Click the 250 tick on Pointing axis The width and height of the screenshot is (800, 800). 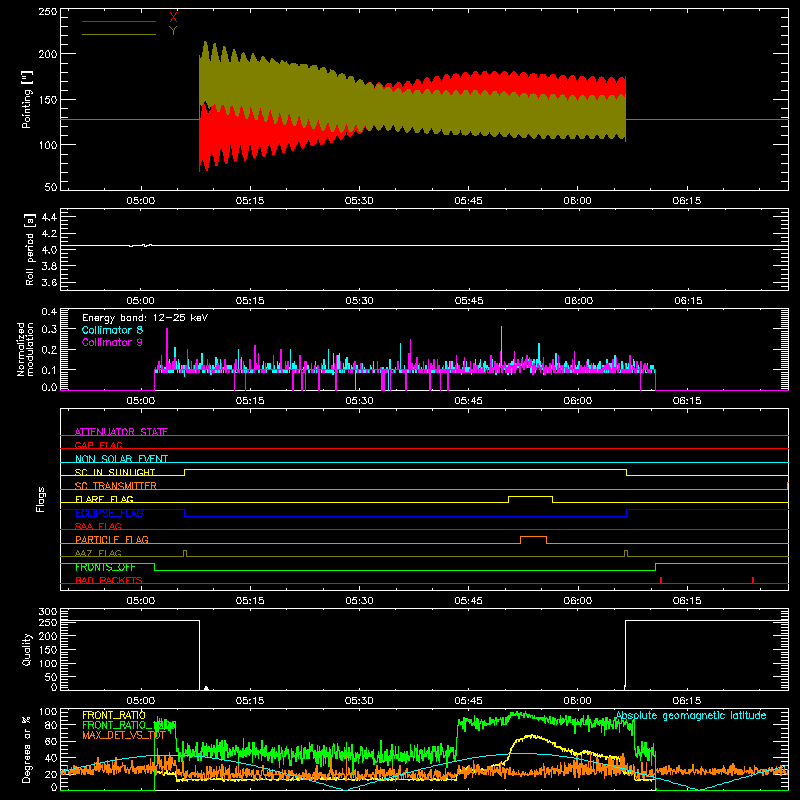(48, 11)
